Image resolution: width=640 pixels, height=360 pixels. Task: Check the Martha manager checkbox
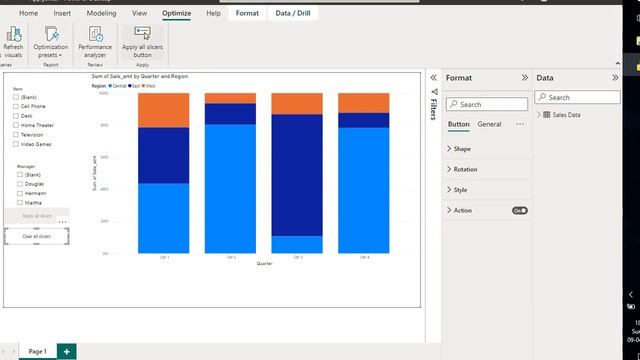click(x=20, y=203)
